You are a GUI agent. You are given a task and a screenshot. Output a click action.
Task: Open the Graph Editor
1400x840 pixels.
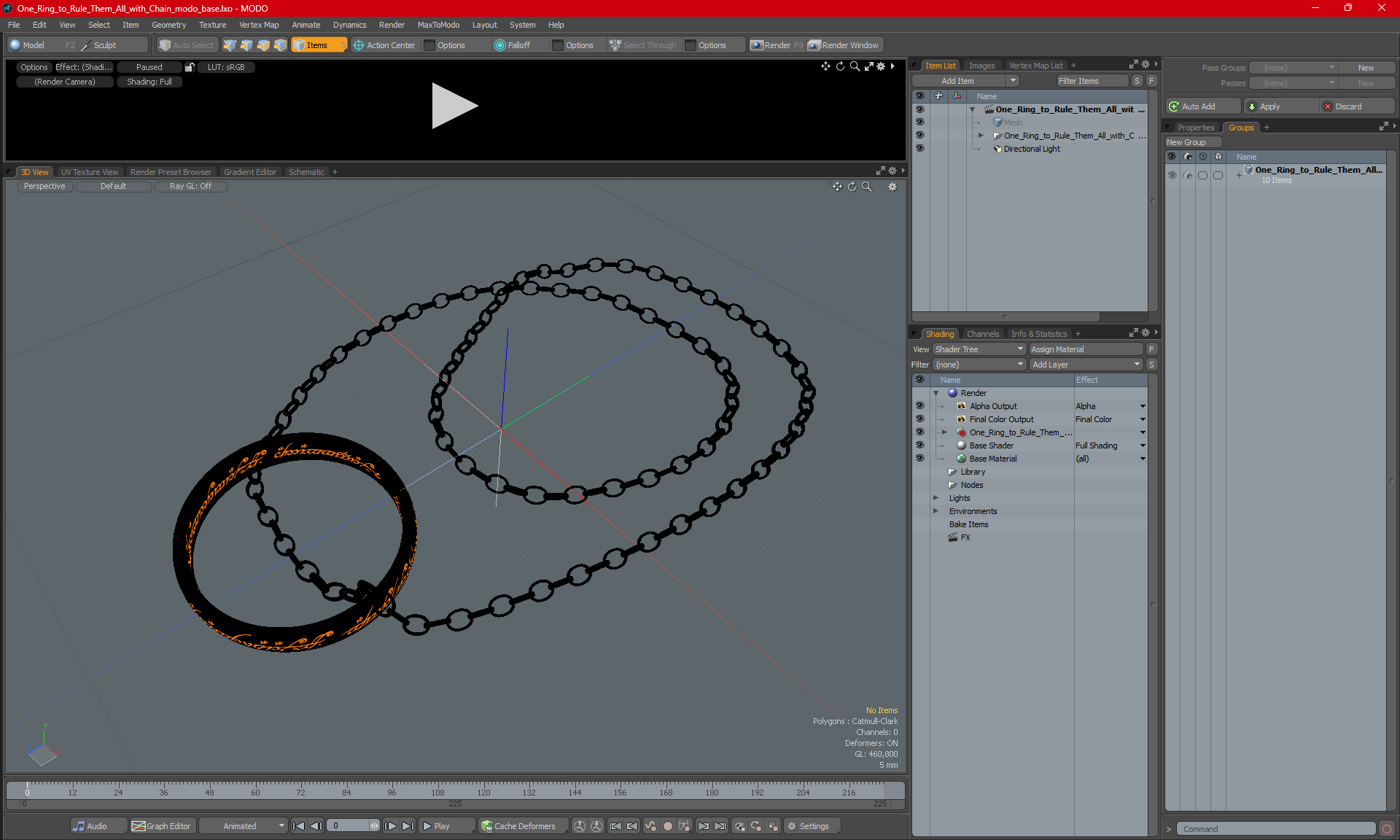[162, 826]
